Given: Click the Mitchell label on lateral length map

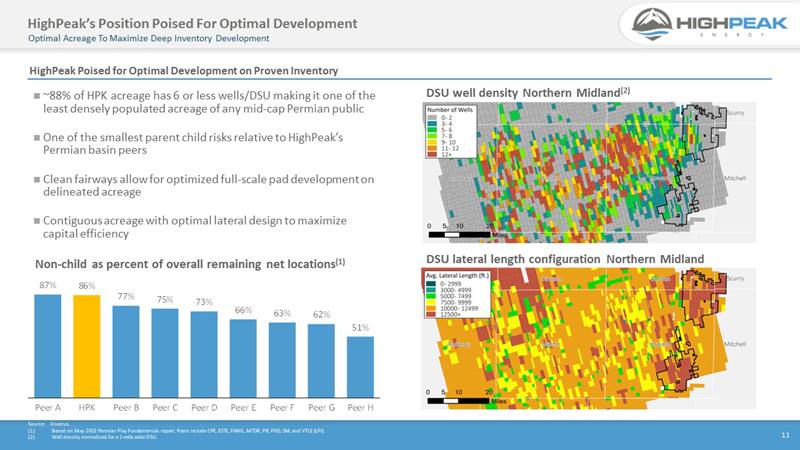Looking at the screenshot, I should click(x=735, y=344).
